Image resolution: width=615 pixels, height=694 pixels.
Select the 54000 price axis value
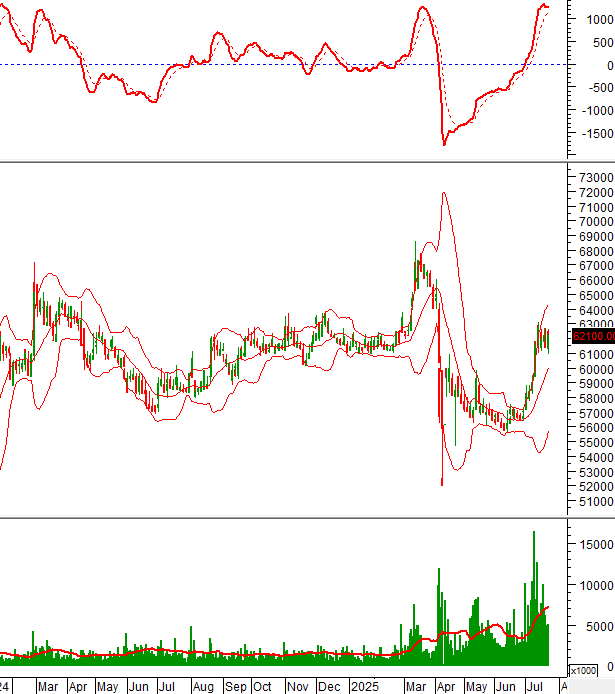coord(596,458)
